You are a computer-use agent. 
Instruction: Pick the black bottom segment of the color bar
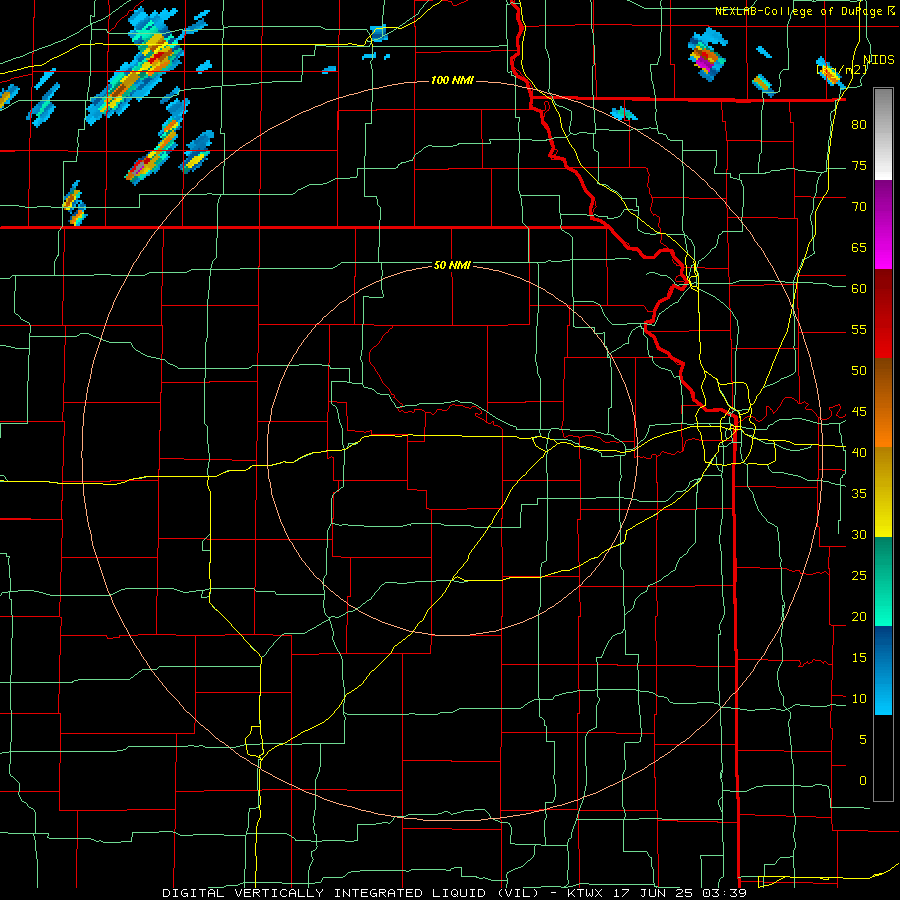pyautogui.click(x=883, y=758)
